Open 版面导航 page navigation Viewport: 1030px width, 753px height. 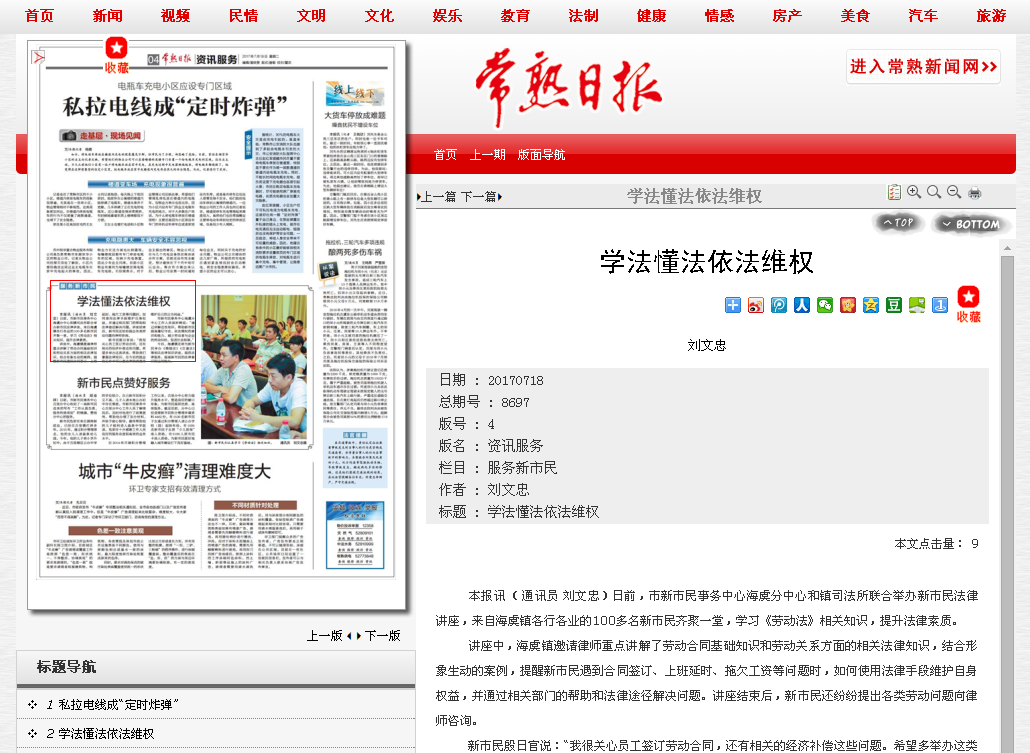pyautogui.click(x=541, y=155)
